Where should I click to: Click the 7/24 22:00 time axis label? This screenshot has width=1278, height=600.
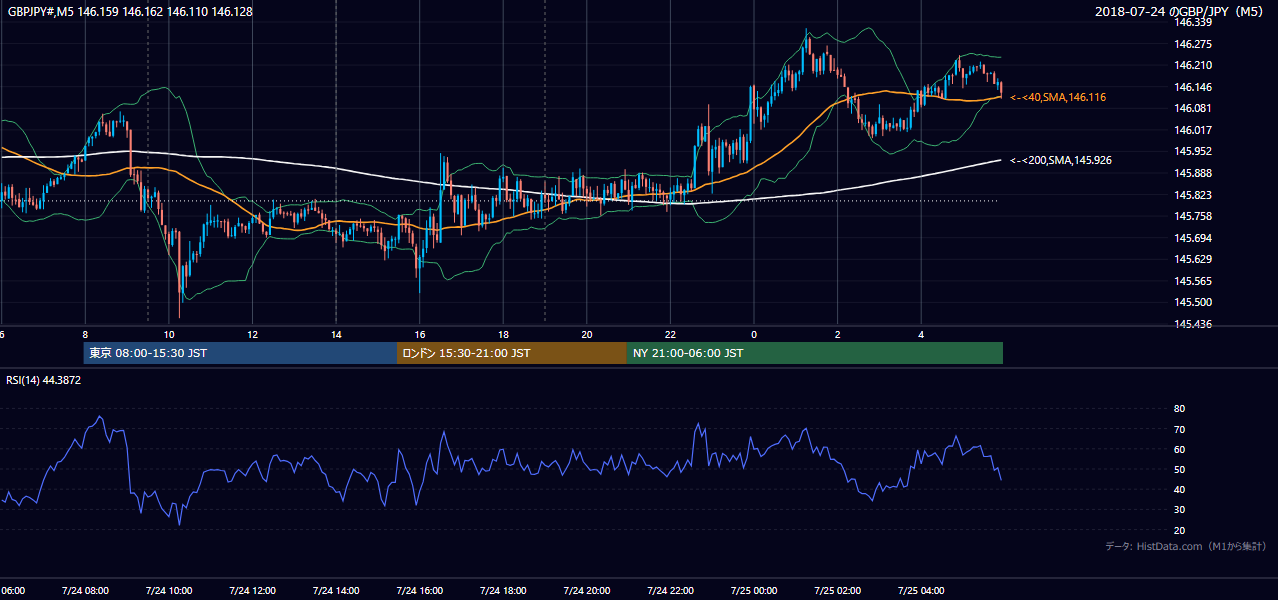coord(670,590)
